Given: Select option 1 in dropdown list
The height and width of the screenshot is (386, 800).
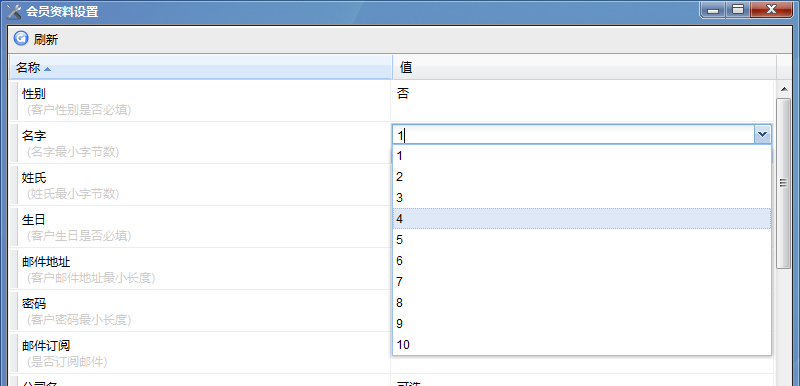Looking at the screenshot, I should tap(582, 156).
